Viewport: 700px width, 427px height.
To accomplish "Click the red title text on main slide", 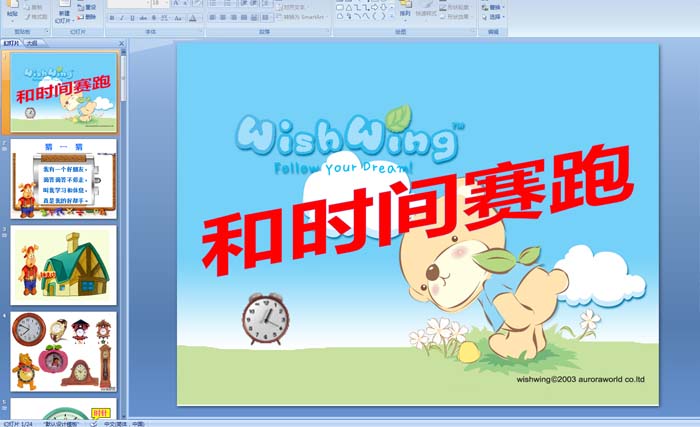I will (417, 209).
